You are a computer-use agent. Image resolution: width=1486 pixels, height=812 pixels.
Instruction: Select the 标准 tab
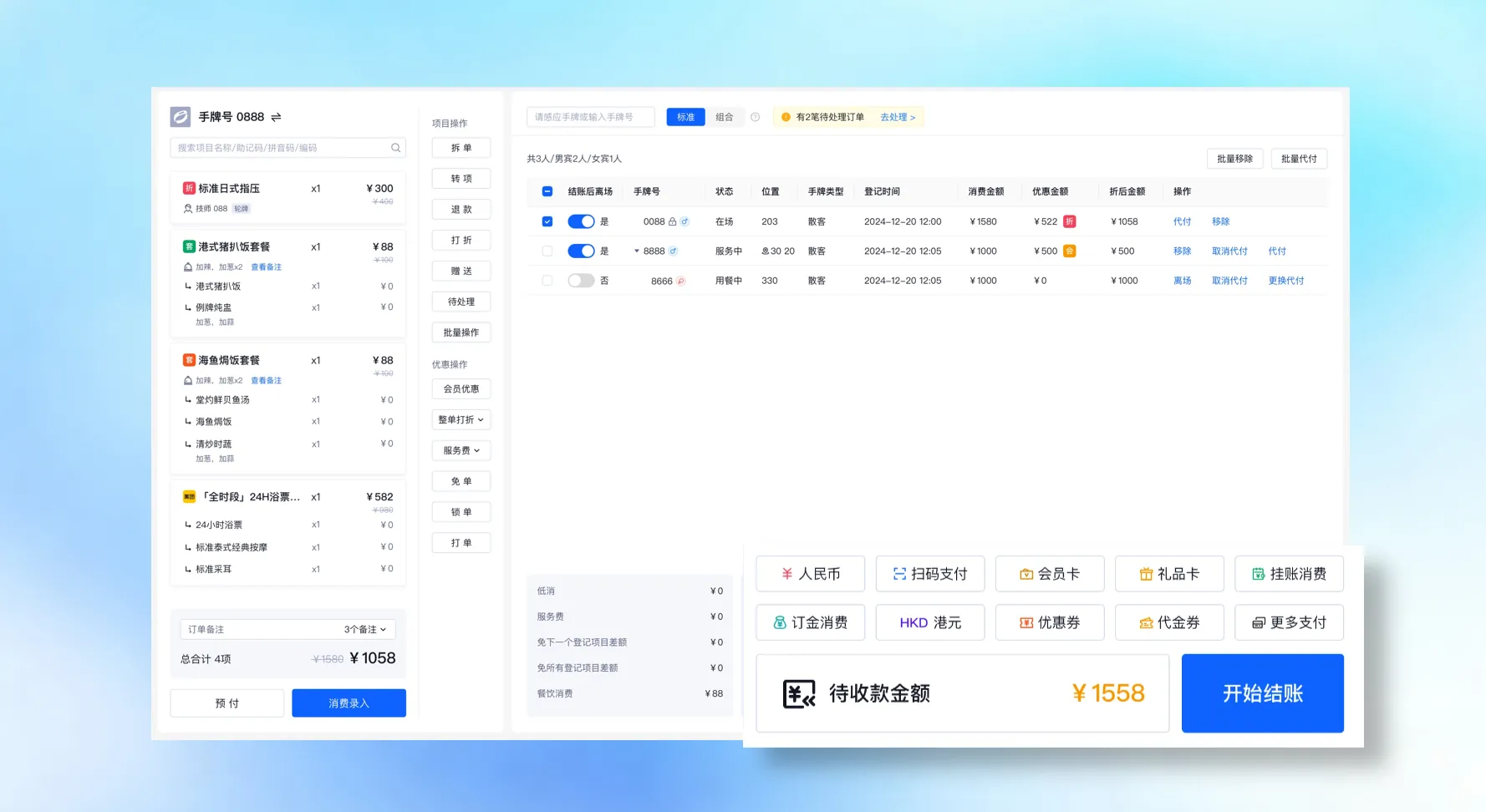coord(684,117)
